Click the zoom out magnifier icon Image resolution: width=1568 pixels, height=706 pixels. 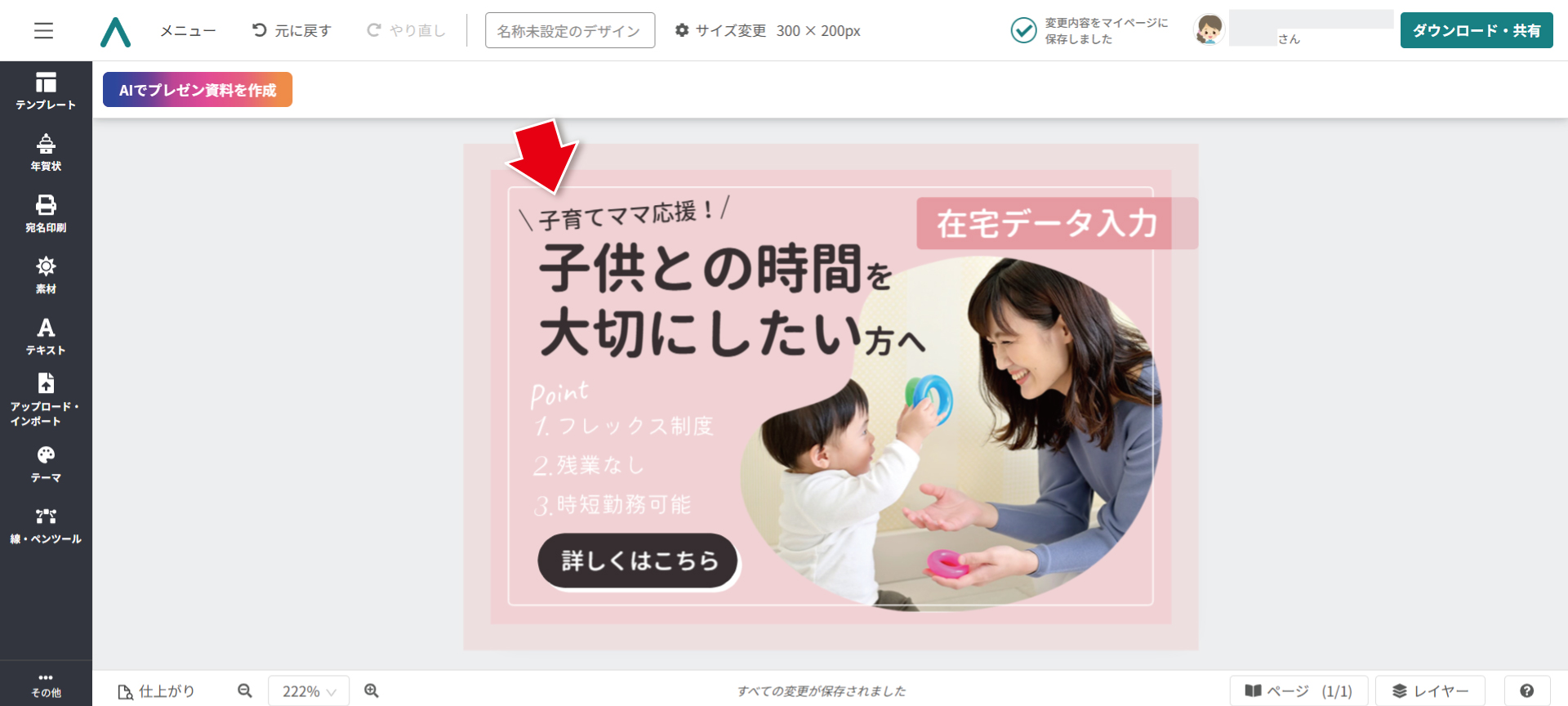tap(245, 691)
